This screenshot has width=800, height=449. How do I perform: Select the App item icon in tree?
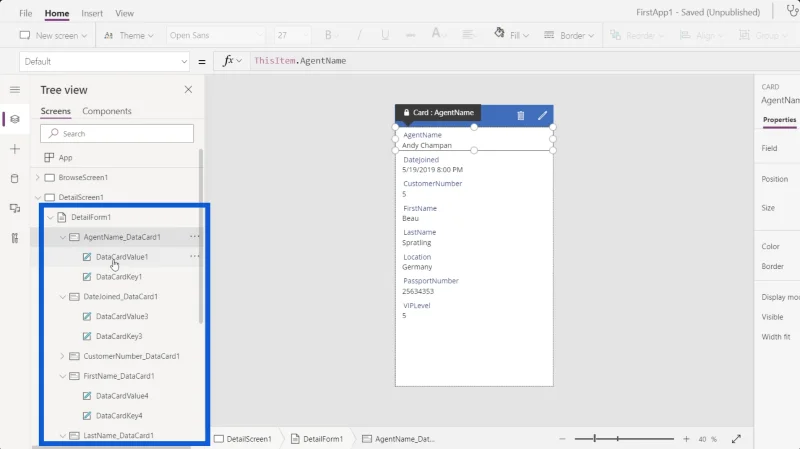(49, 158)
